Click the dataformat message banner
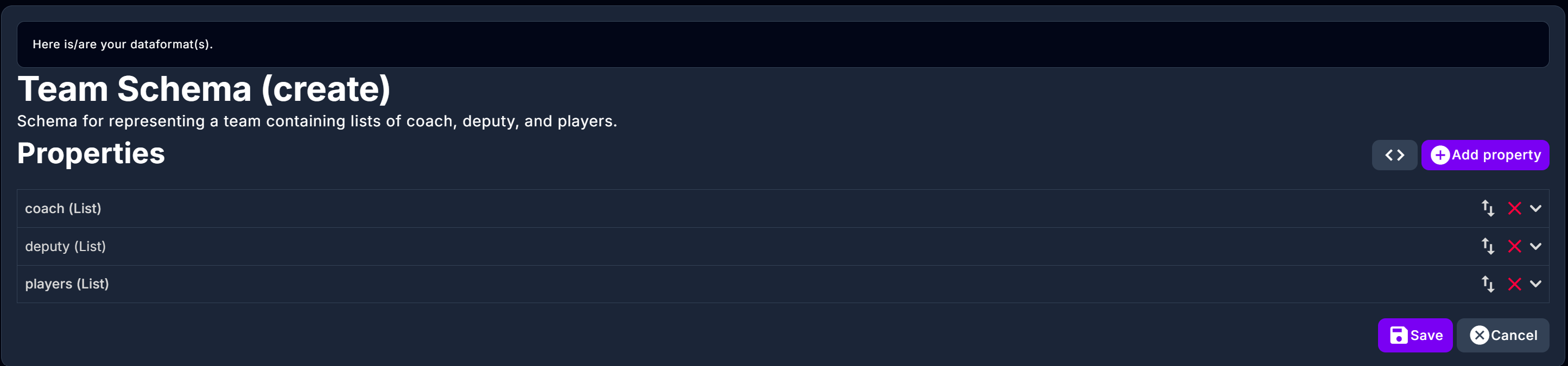This screenshot has height=366, width=1568. (782, 44)
